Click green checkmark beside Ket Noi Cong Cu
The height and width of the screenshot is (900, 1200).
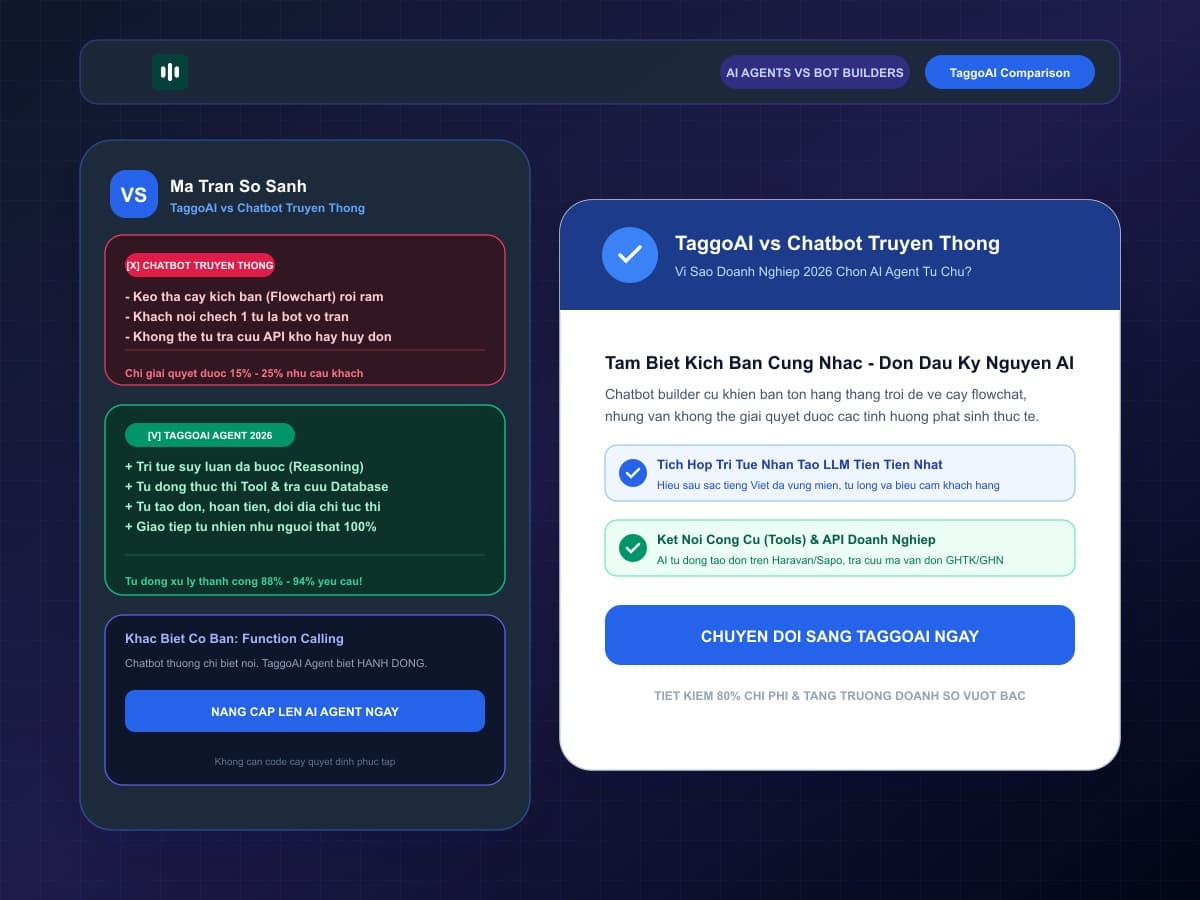633,548
